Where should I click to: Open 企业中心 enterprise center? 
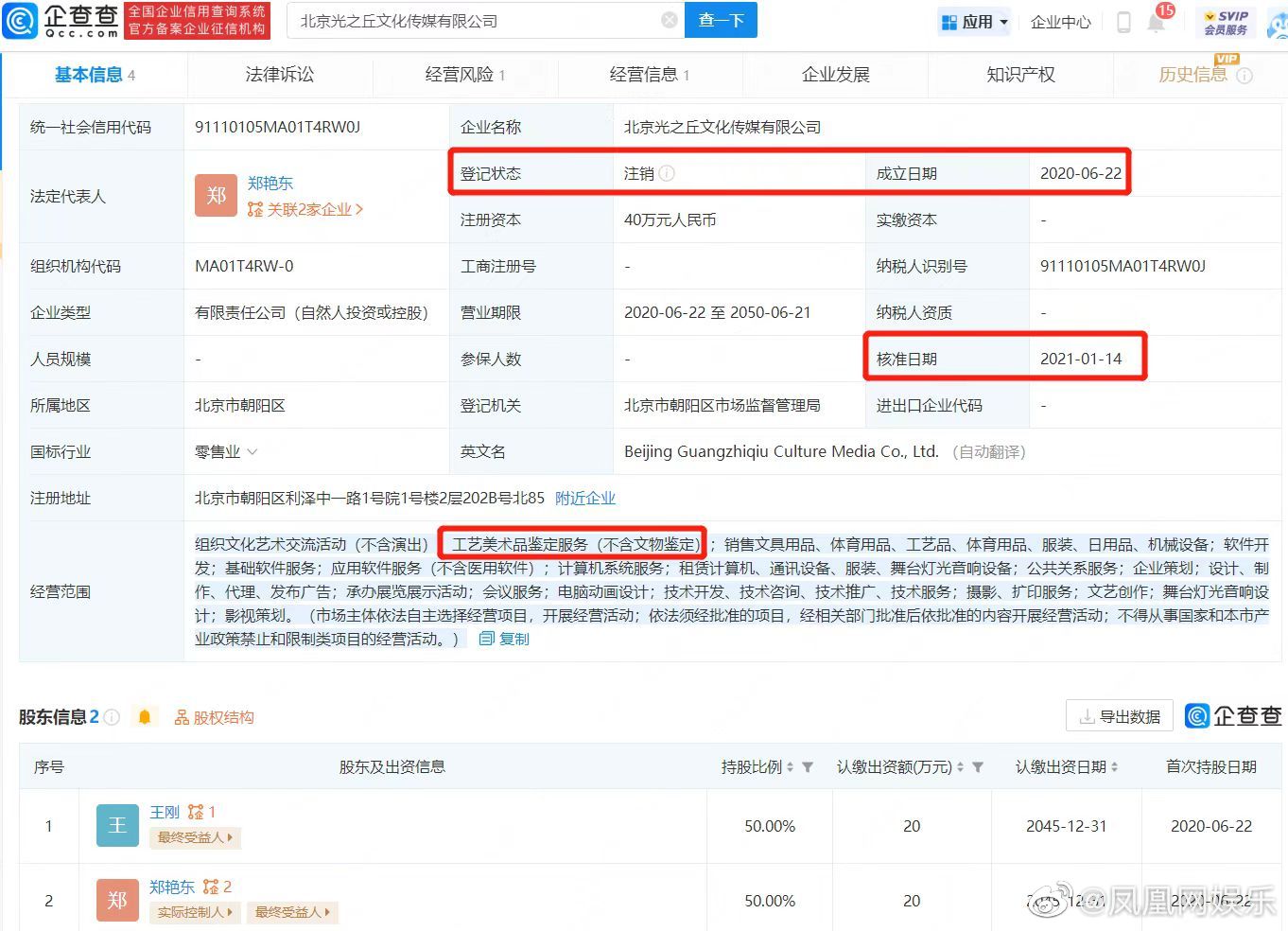(1061, 22)
